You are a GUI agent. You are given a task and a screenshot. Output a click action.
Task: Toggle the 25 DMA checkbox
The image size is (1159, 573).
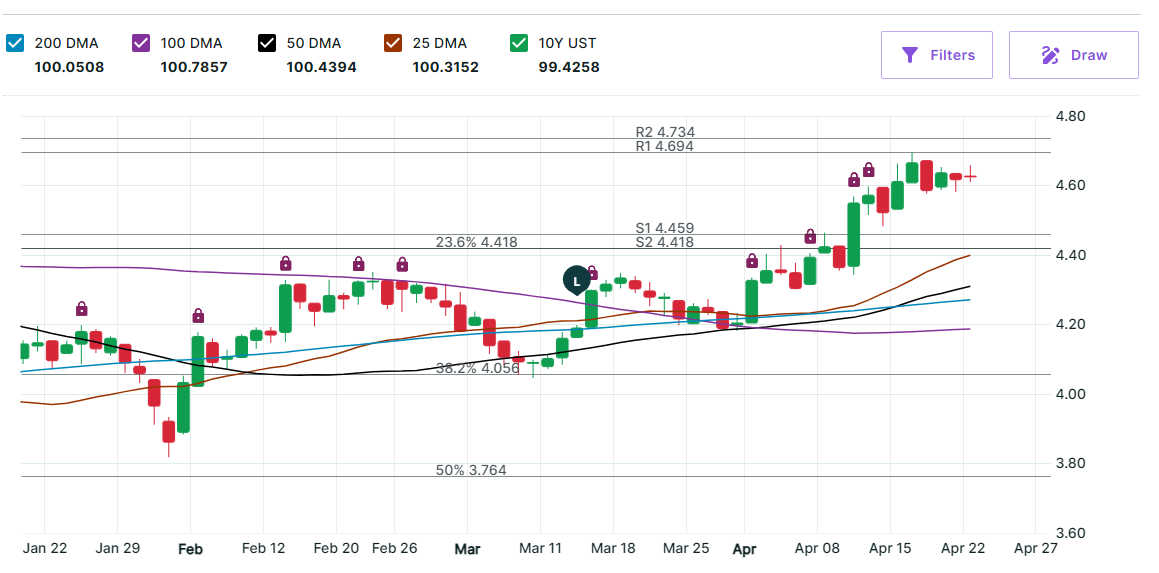[392, 44]
